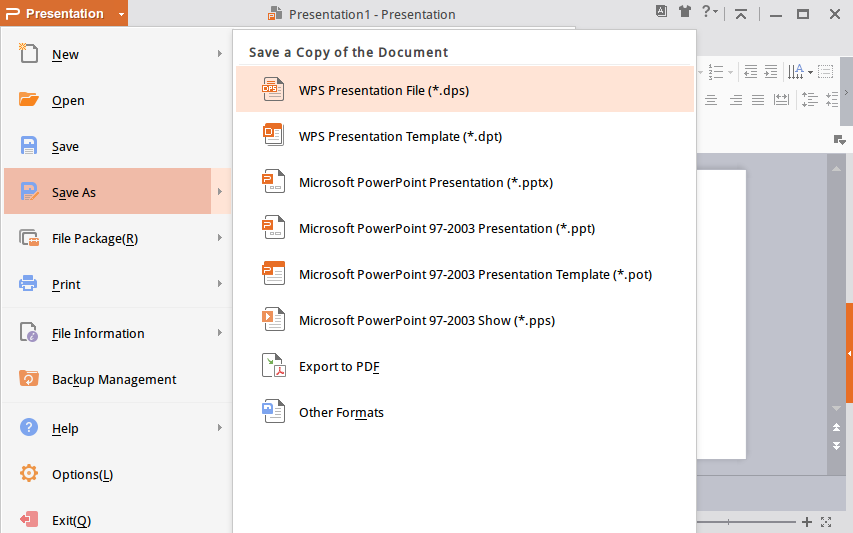Click the zoom slider track

click(748, 522)
